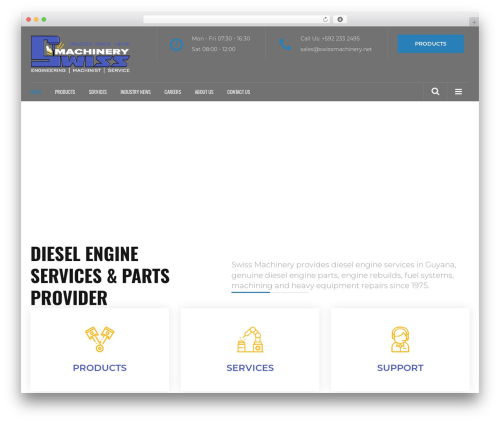Click the Call Us phone number

330,38
